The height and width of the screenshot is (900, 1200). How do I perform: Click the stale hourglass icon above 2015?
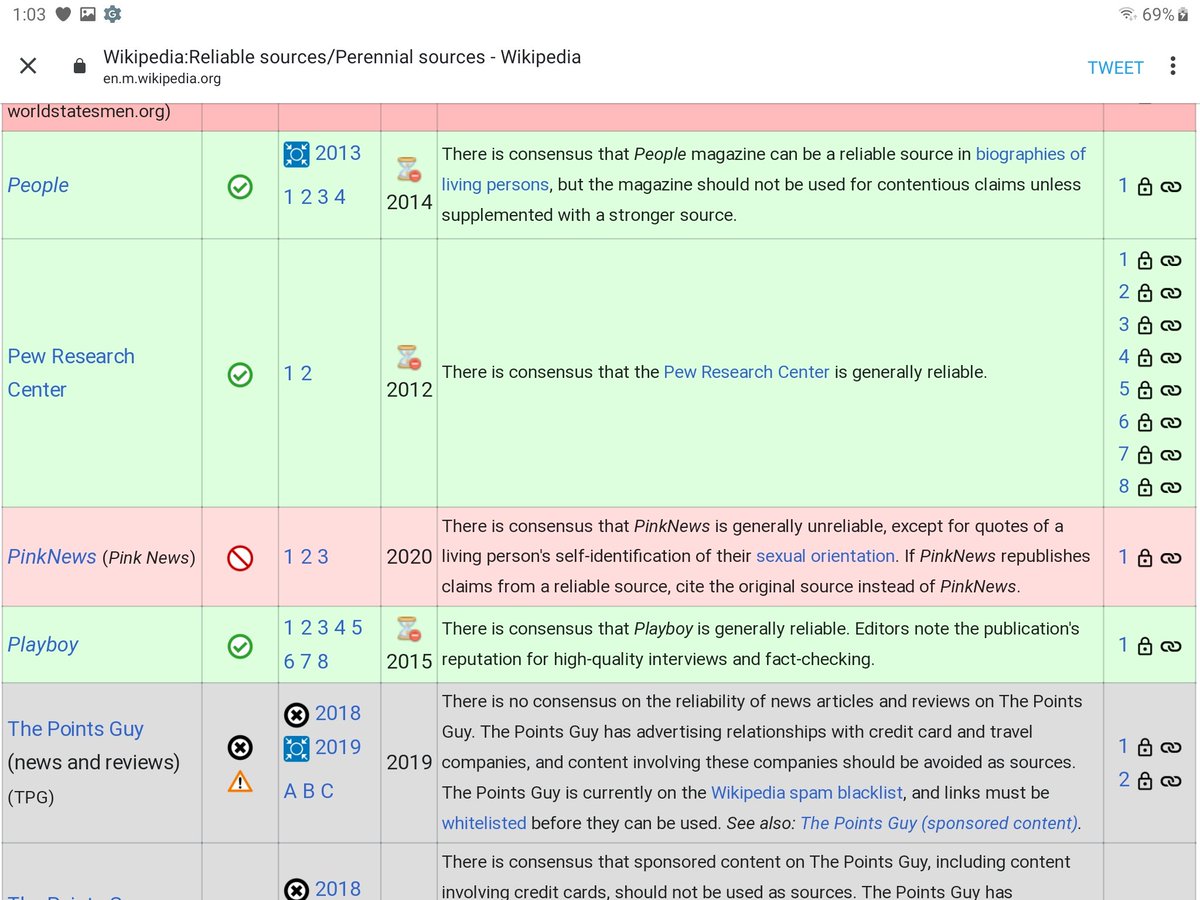(409, 629)
